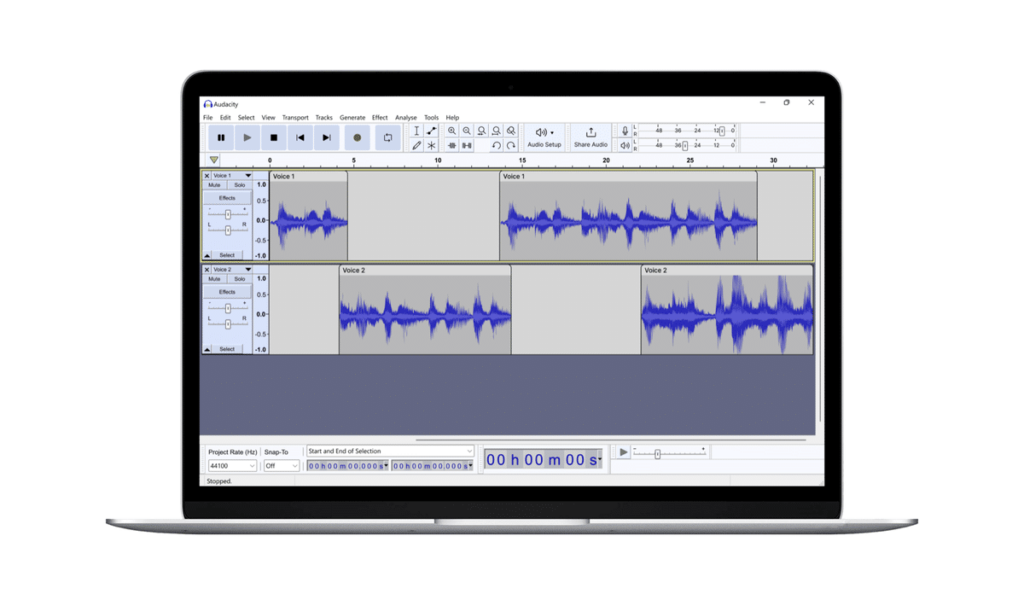Open the Analyse menu
This screenshot has width=1024, height=600.
pos(406,118)
